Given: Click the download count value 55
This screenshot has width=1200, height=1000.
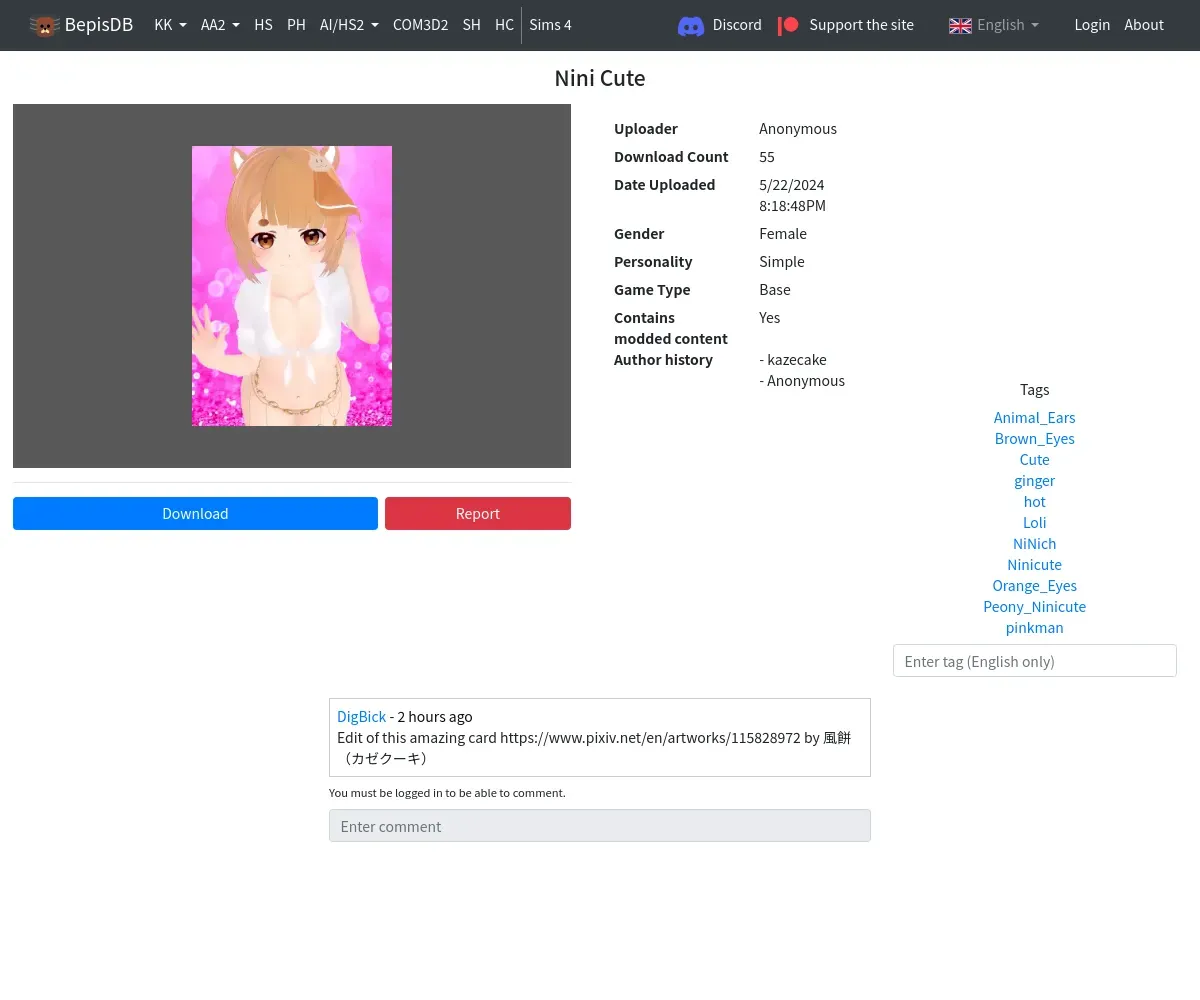Looking at the screenshot, I should (x=767, y=157).
